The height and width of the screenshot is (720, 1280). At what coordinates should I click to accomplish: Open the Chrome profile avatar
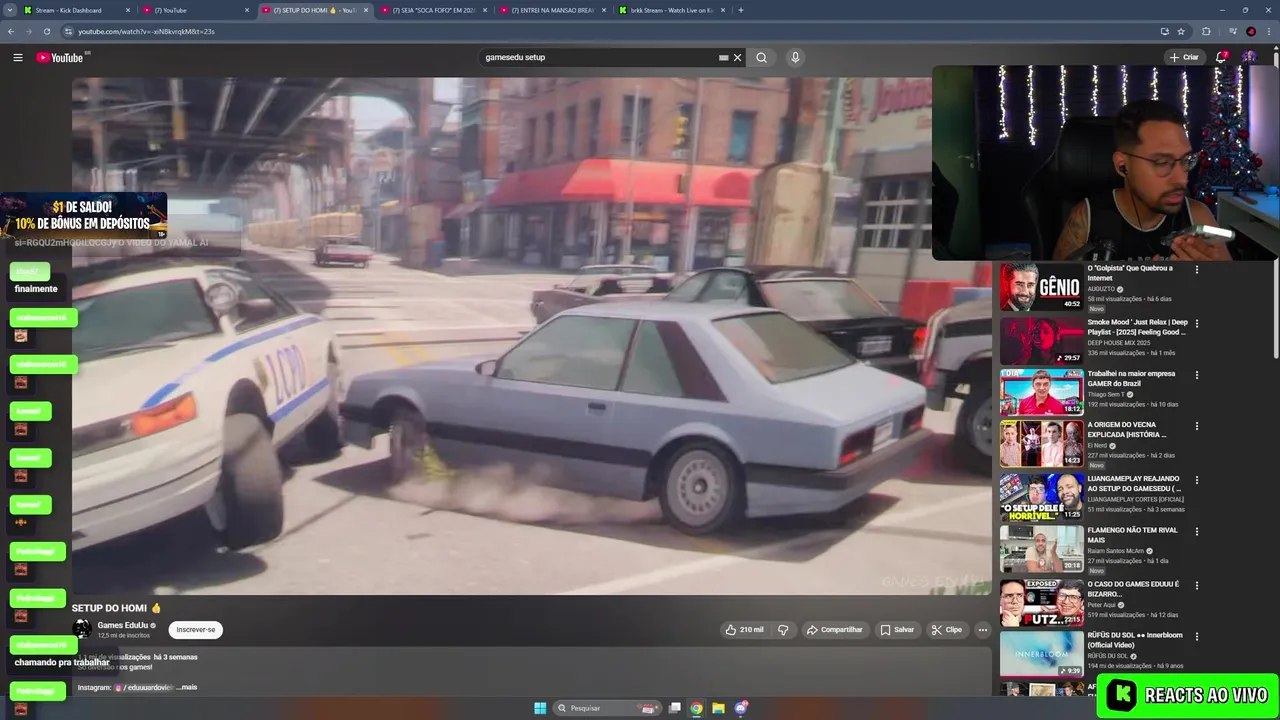[1251, 31]
